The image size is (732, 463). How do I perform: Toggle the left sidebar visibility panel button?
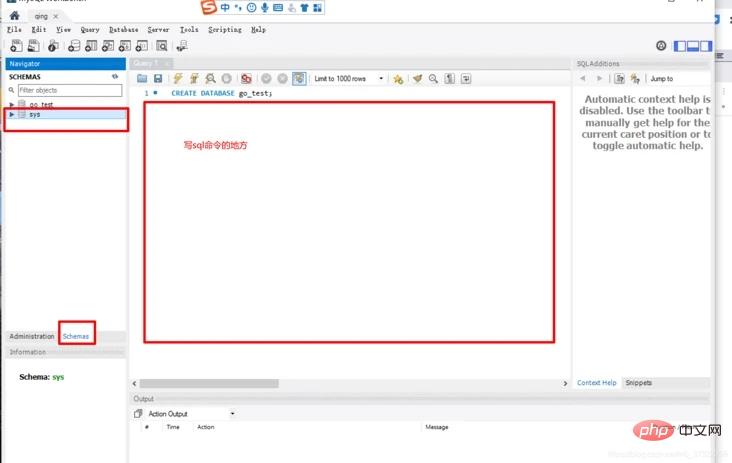pos(680,46)
